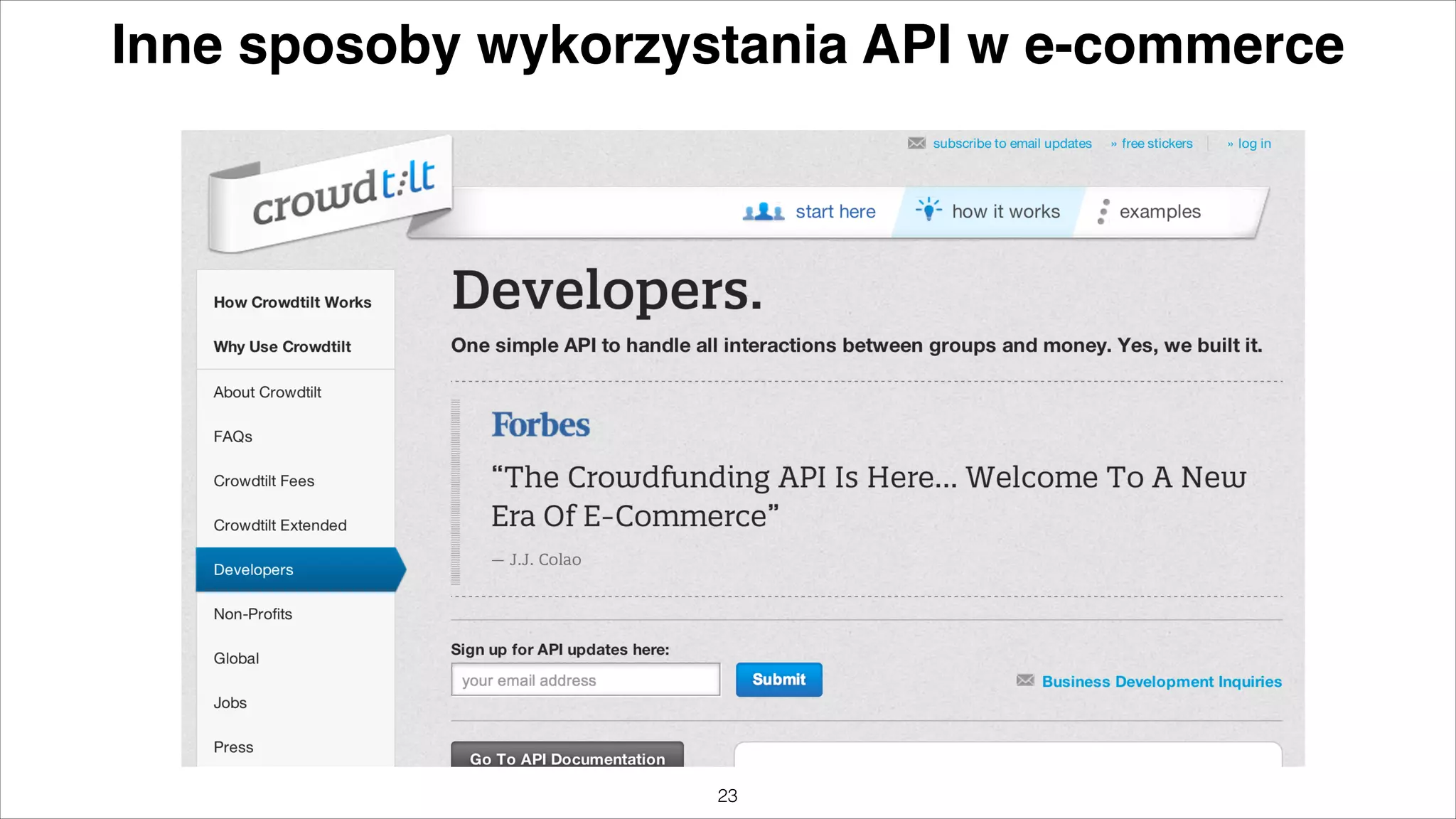The width and height of the screenshot is (1456, 819).
Task: Click the Crowdtilt logo banner
Action: pyautogui.click(x=330, y=194)
